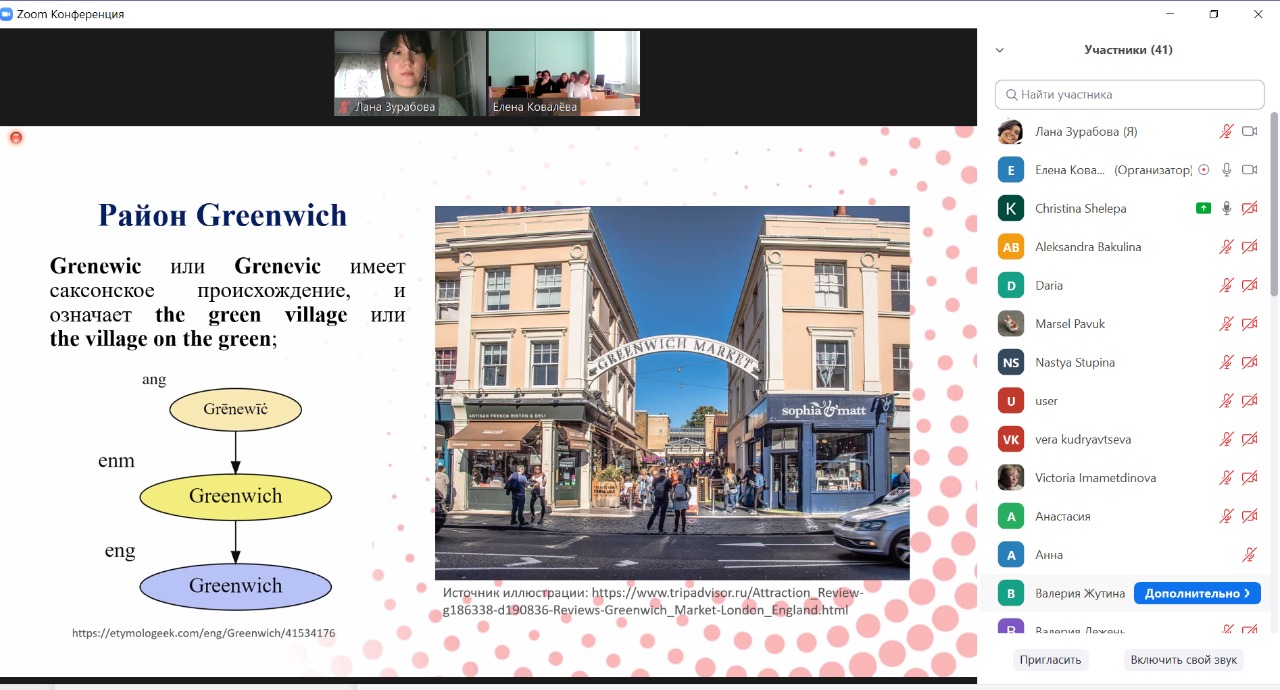This screenshot has width=1280, height=690.
Task: Collapse the Участники panel with the chevron
Action: click(999, 50)
